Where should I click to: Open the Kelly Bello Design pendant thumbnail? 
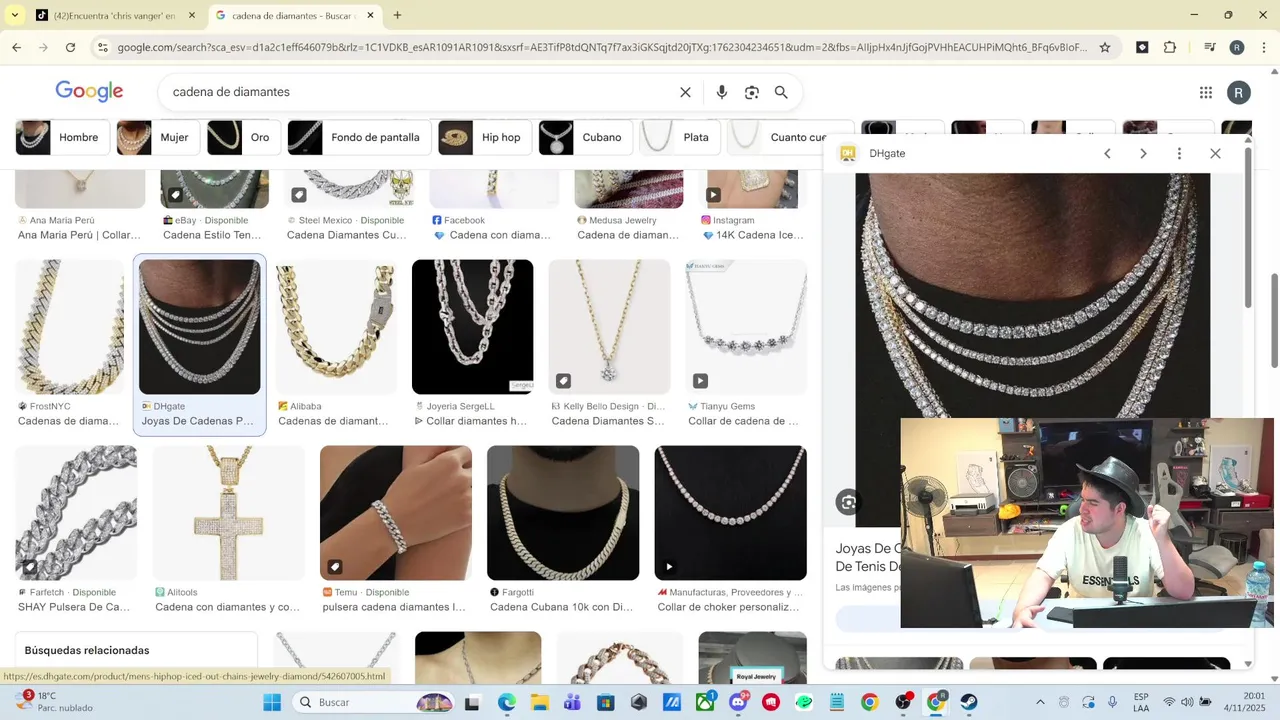tap(609, 327)
